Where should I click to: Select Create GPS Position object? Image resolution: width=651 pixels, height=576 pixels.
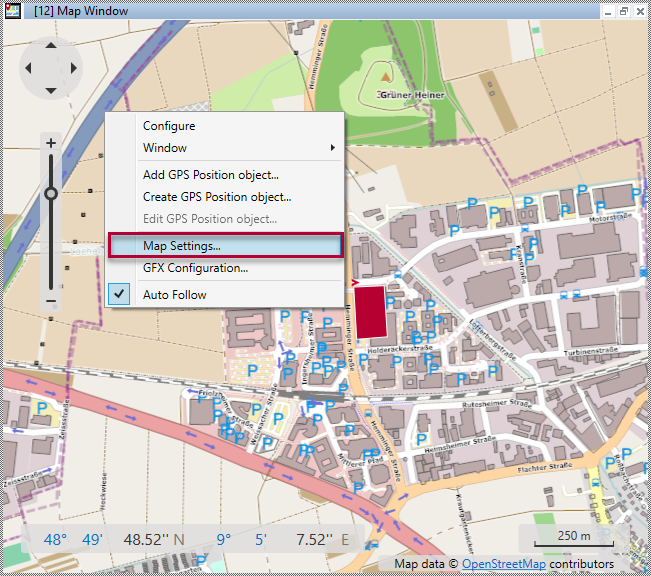coord(217,197)
